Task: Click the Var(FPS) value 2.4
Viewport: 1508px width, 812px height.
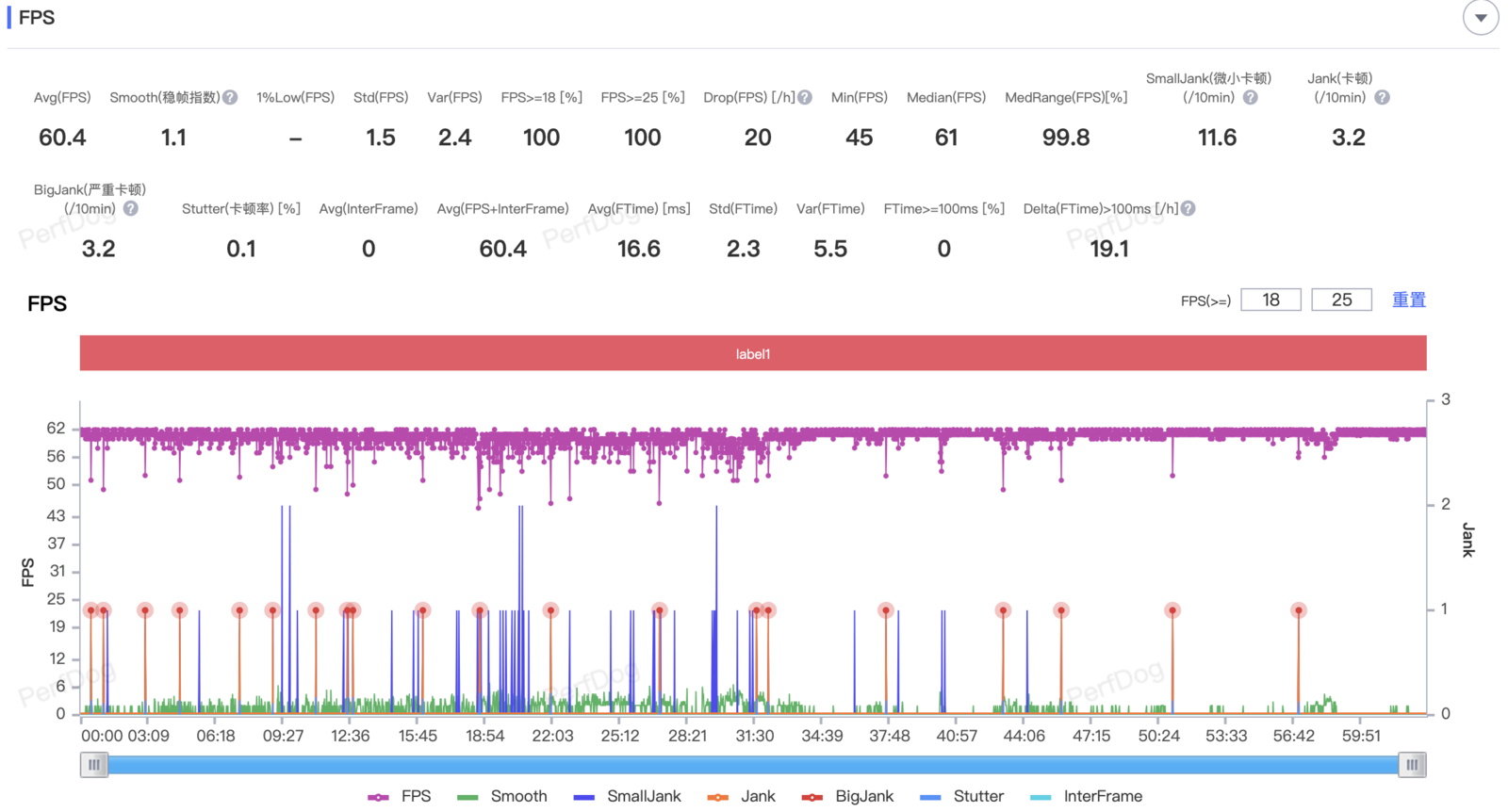Action: coord(454,138)
